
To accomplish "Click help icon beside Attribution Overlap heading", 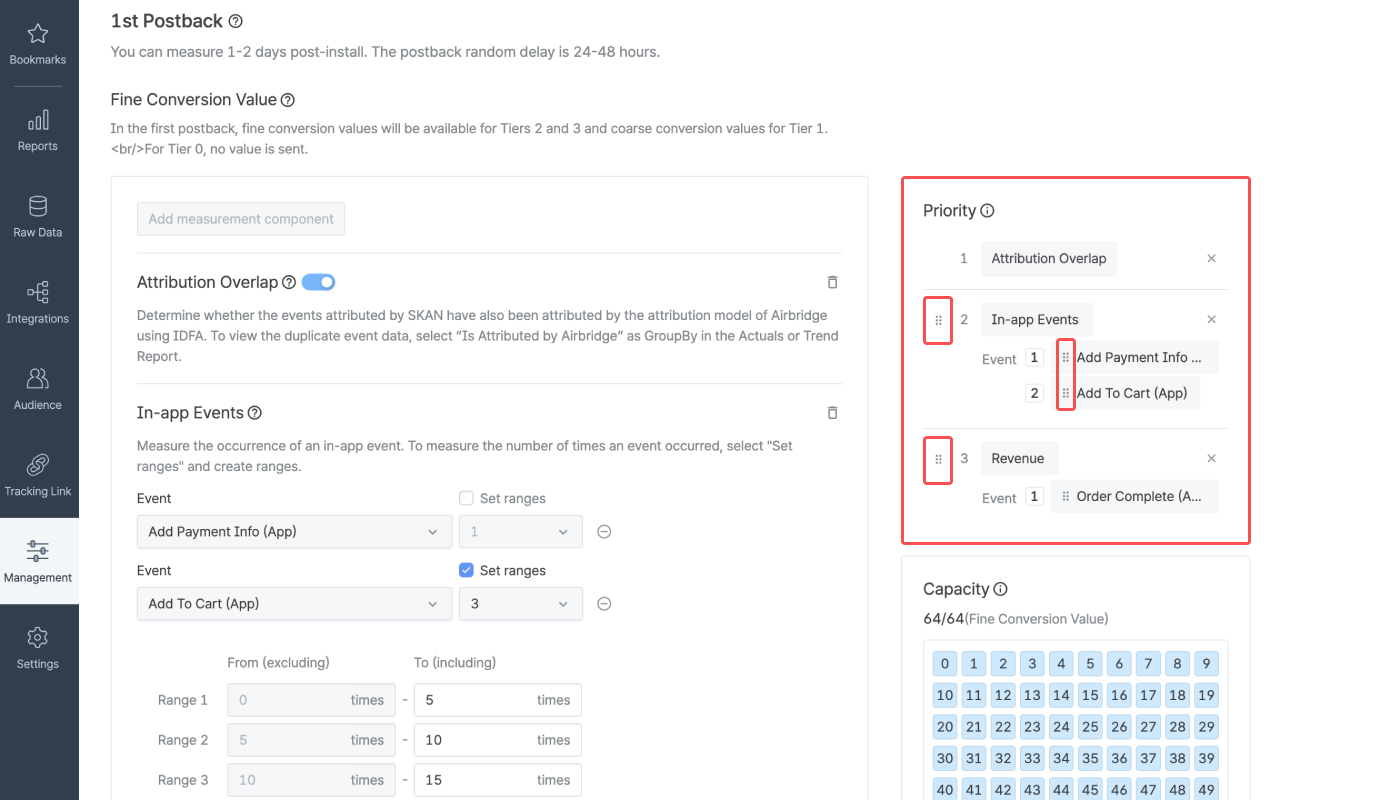I will pyautogui.click(x=289, y=283).
